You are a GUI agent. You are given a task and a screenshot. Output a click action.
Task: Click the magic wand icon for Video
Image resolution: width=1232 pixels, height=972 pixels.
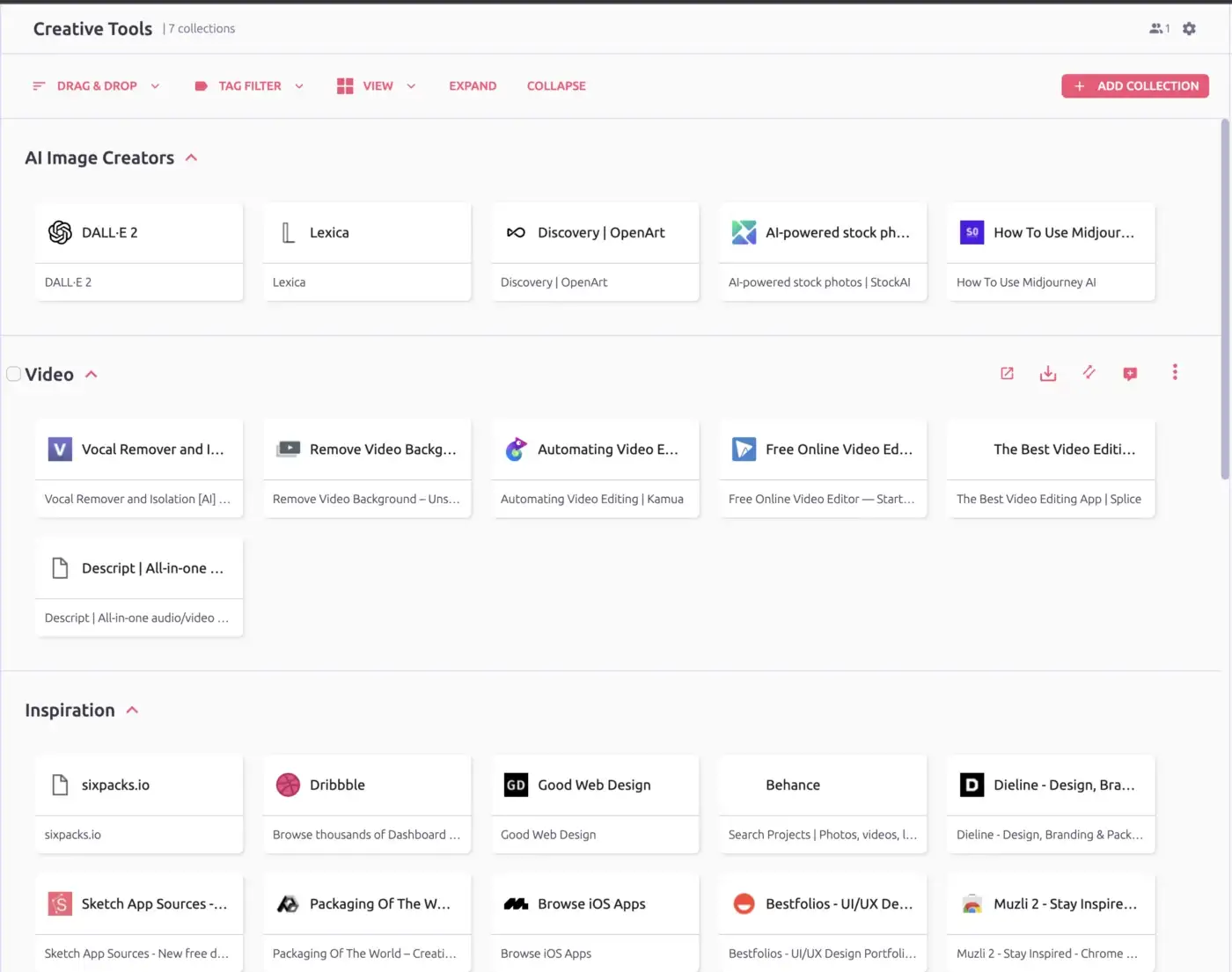pos(1089,372)
